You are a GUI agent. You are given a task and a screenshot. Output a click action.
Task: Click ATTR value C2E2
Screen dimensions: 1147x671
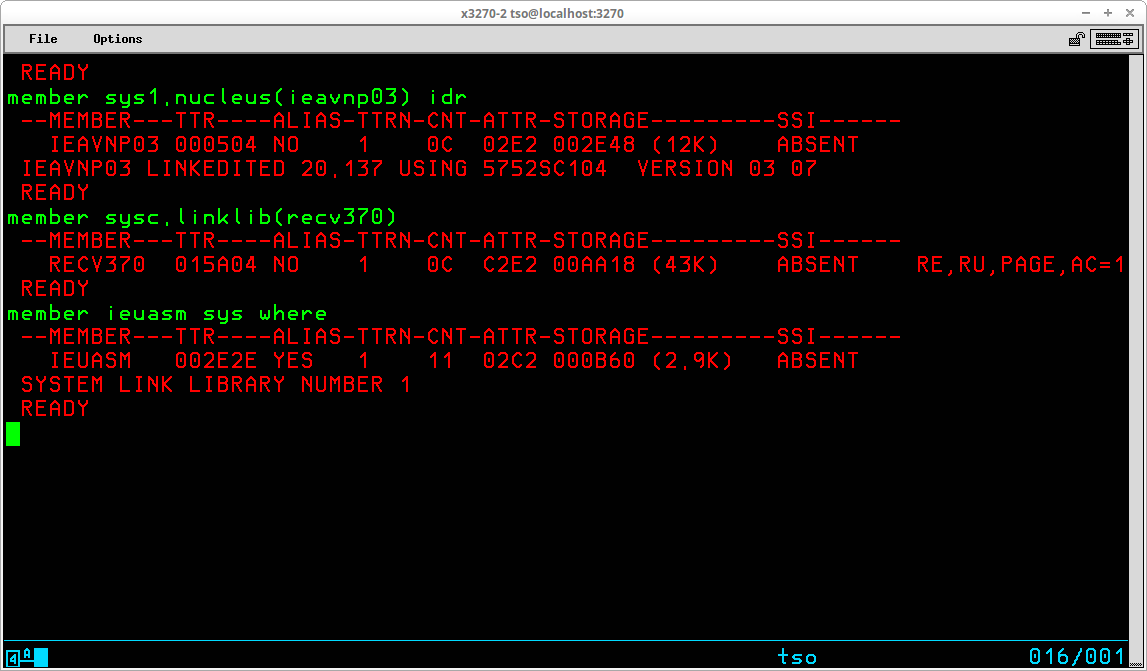[510, 265]
